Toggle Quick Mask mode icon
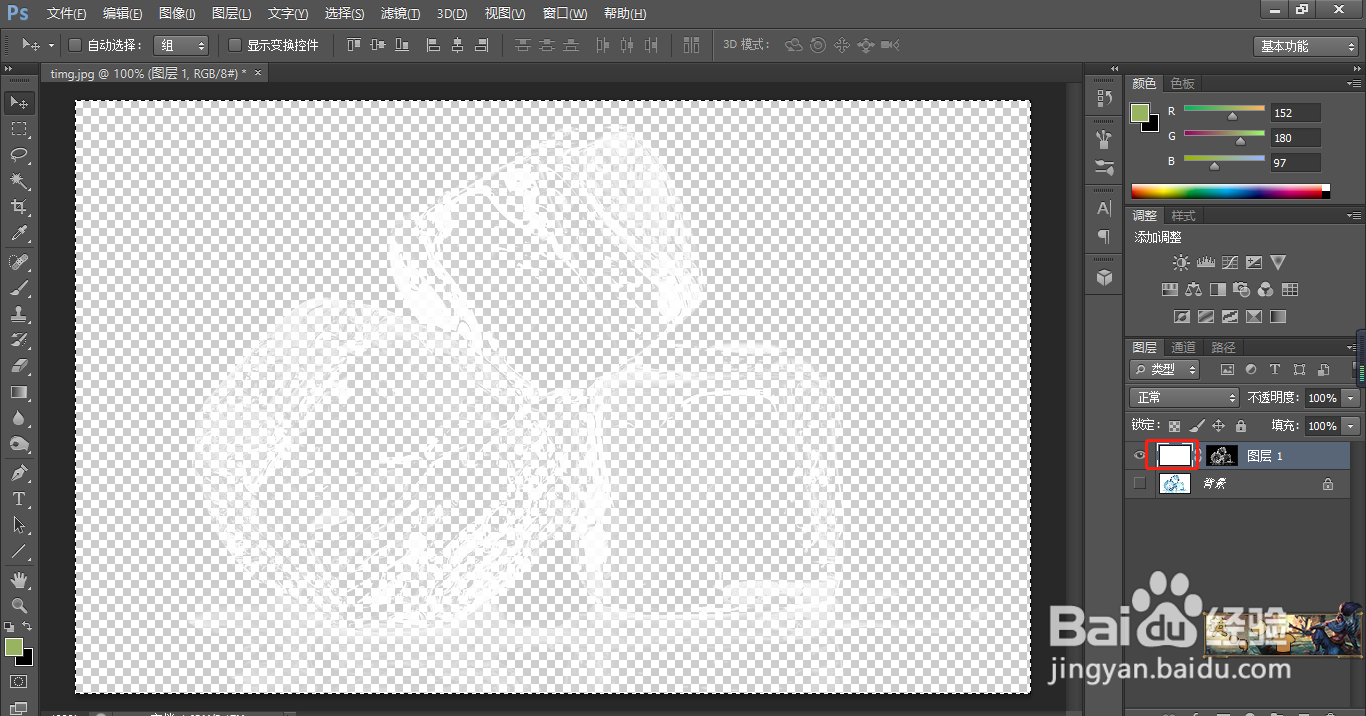 click(x=19, y=682)
